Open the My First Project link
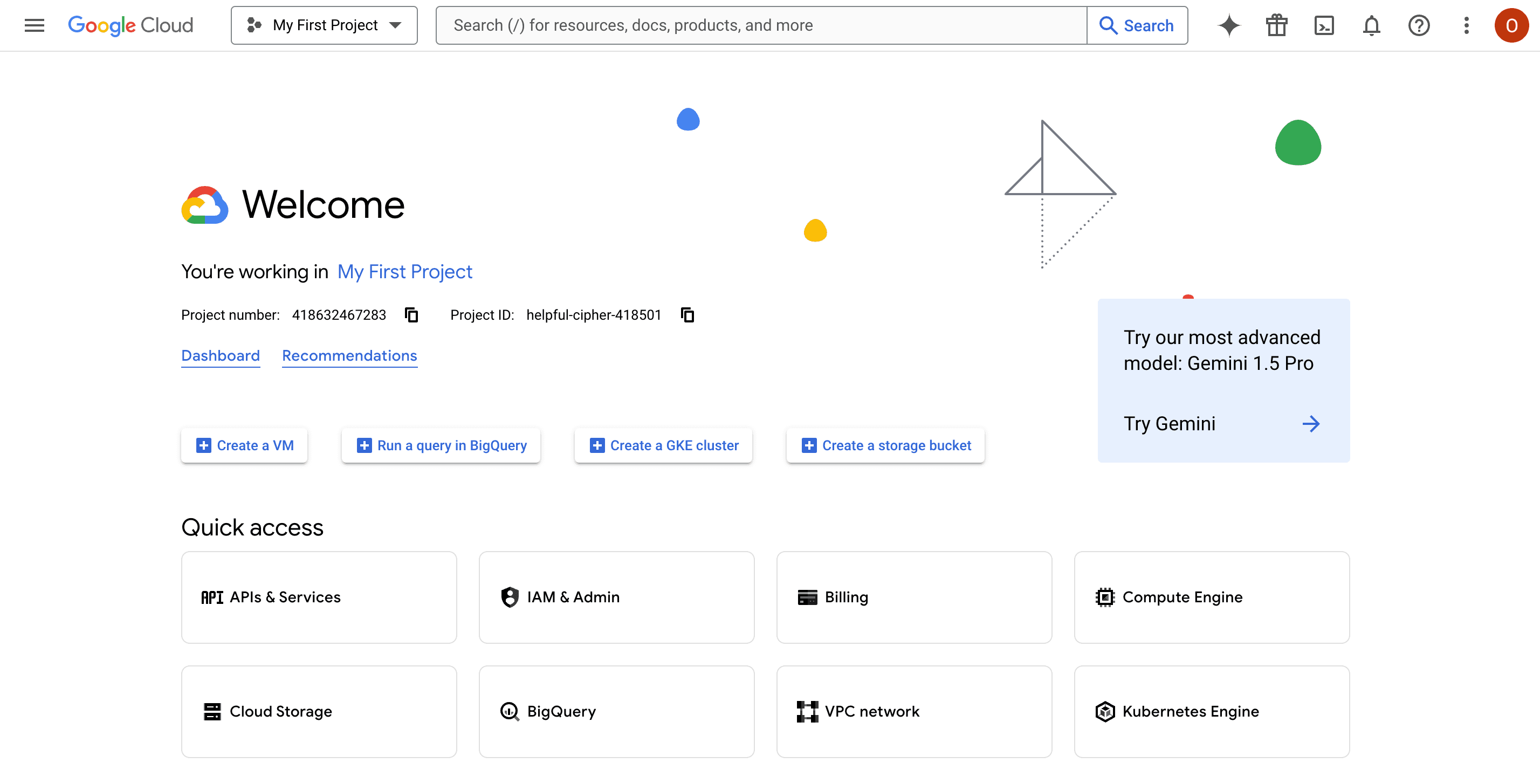Screen dimensions: 1540x784 tap(405, 272)
